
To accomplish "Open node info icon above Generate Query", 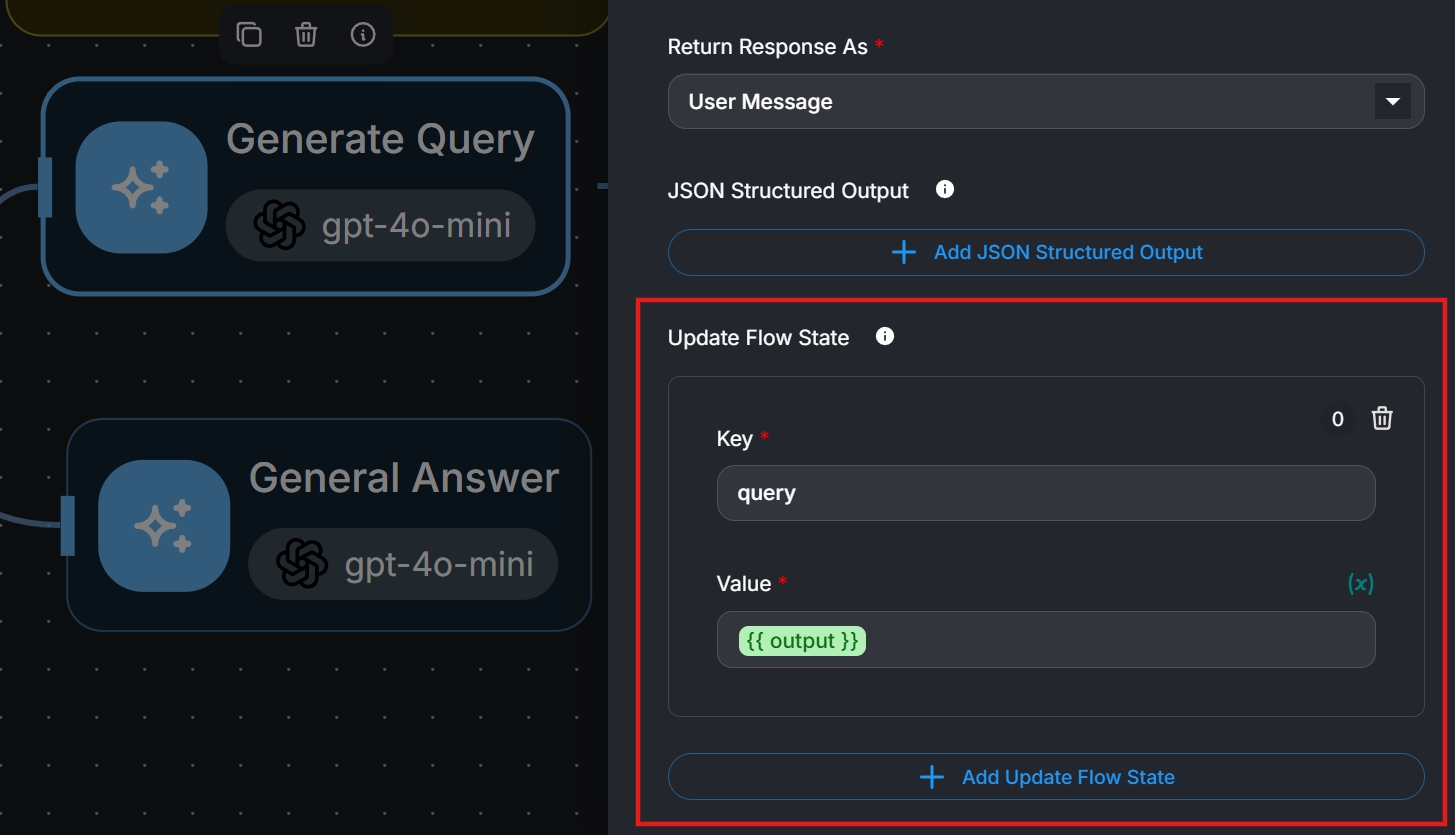I will coord(363,35).
